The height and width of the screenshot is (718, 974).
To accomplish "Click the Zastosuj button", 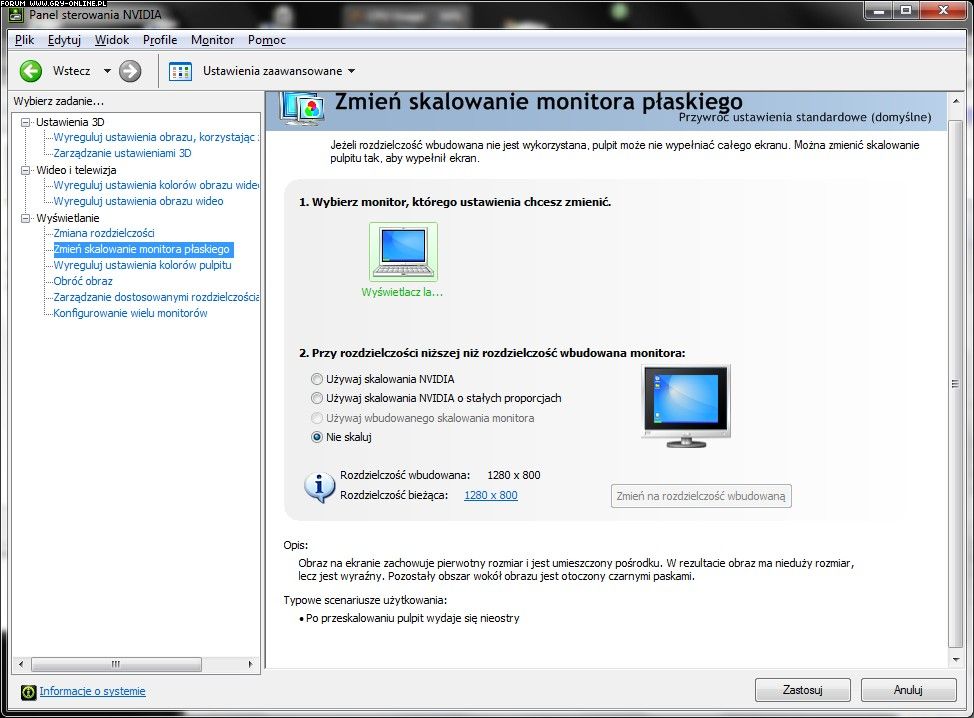I will tap(802, 690).
